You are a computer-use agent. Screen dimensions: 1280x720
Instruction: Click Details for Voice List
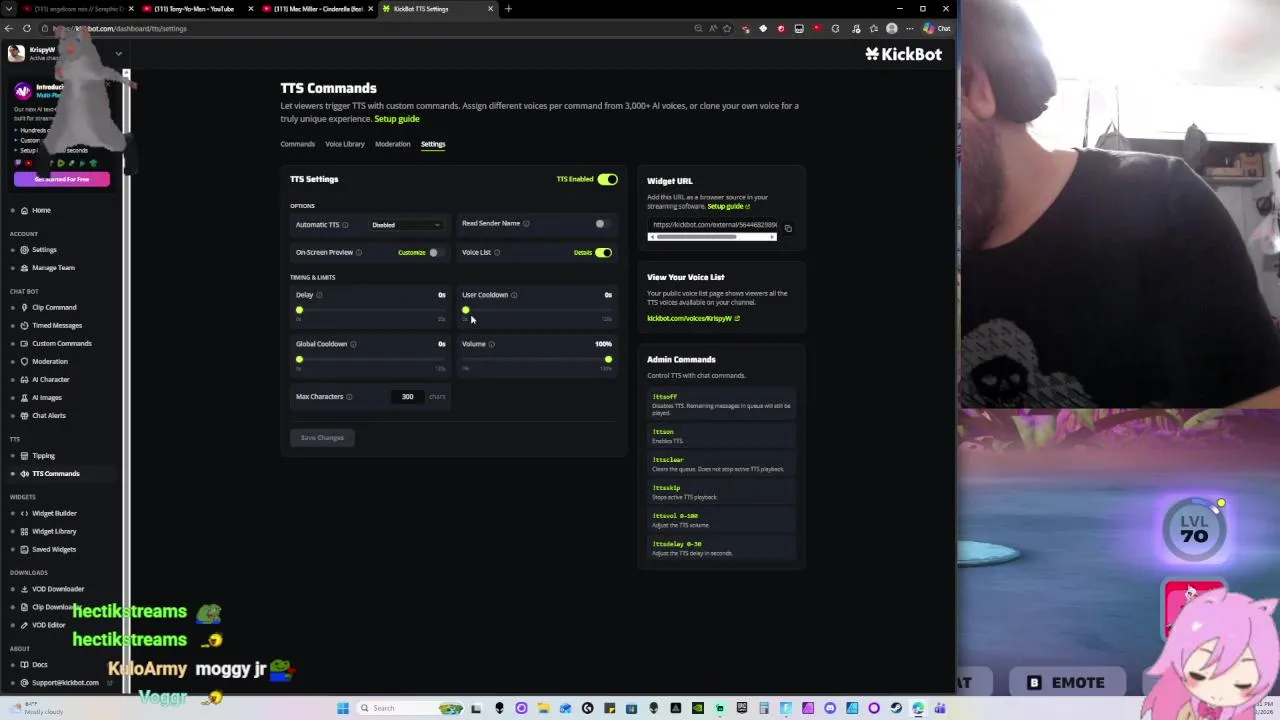pos(582,253)
